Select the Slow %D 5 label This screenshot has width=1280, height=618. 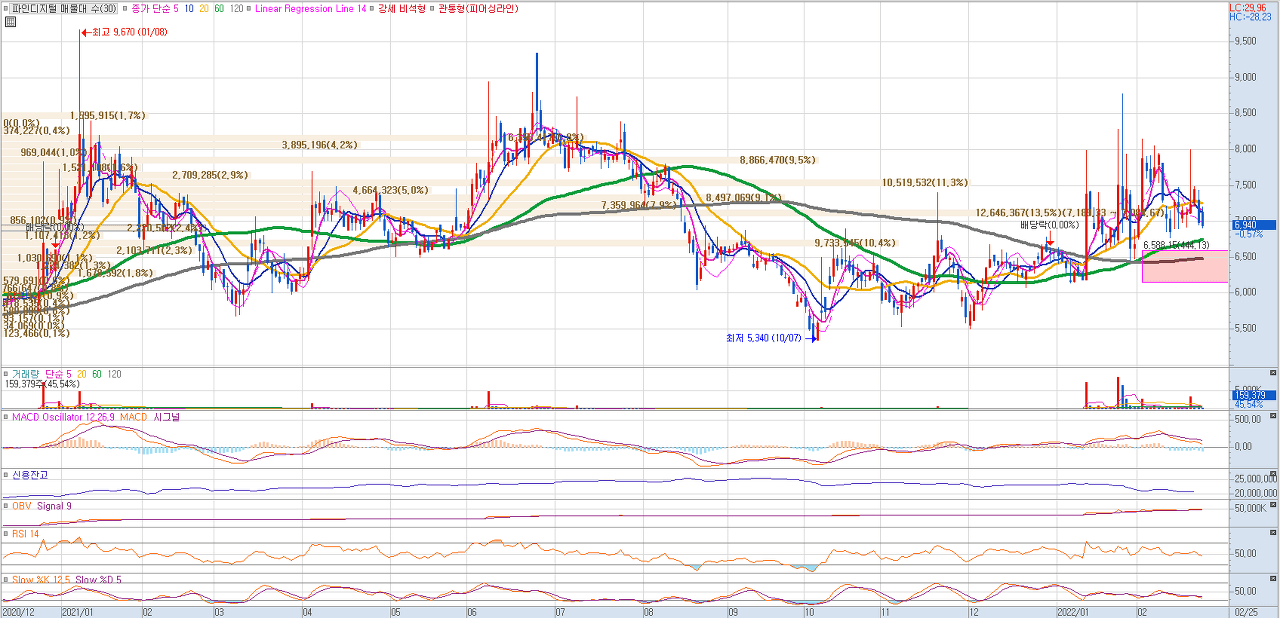(100, 579)
